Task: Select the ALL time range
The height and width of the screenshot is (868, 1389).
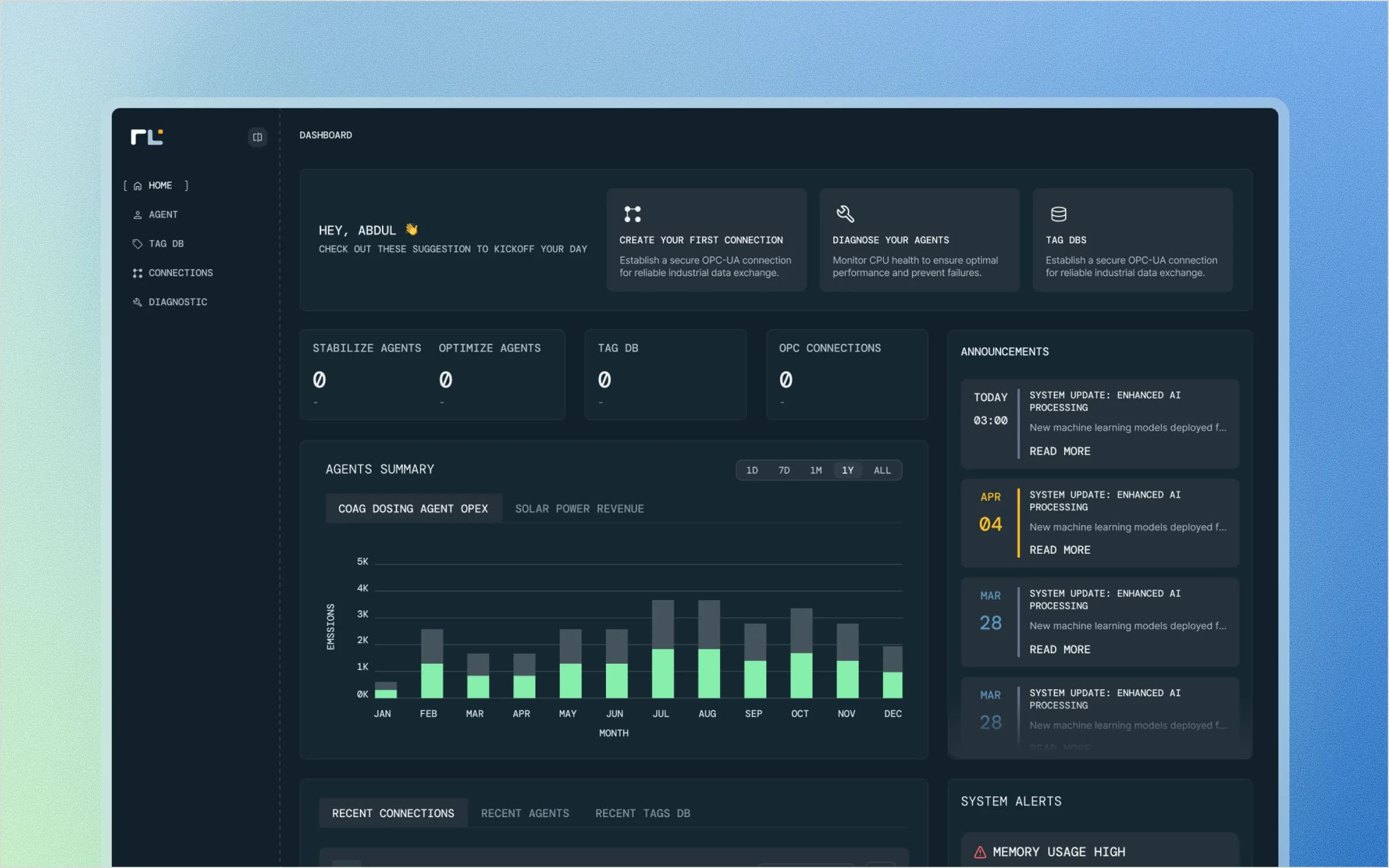Action: [x=882, y=470]
